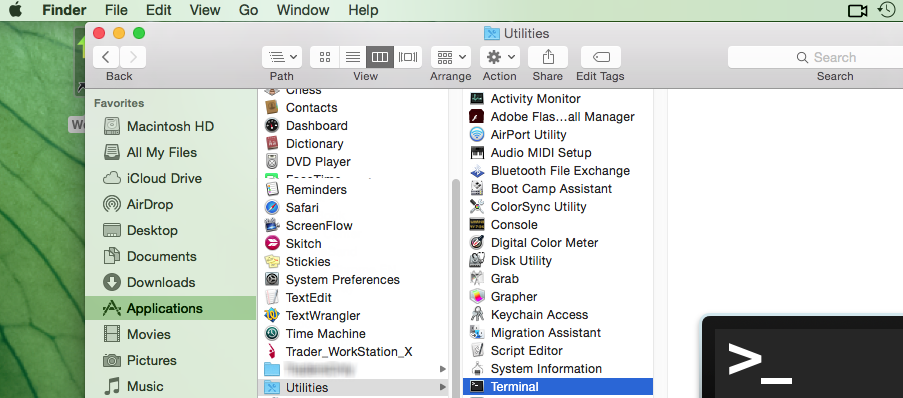Select Music in the sidebar

[x=170, y=386]
